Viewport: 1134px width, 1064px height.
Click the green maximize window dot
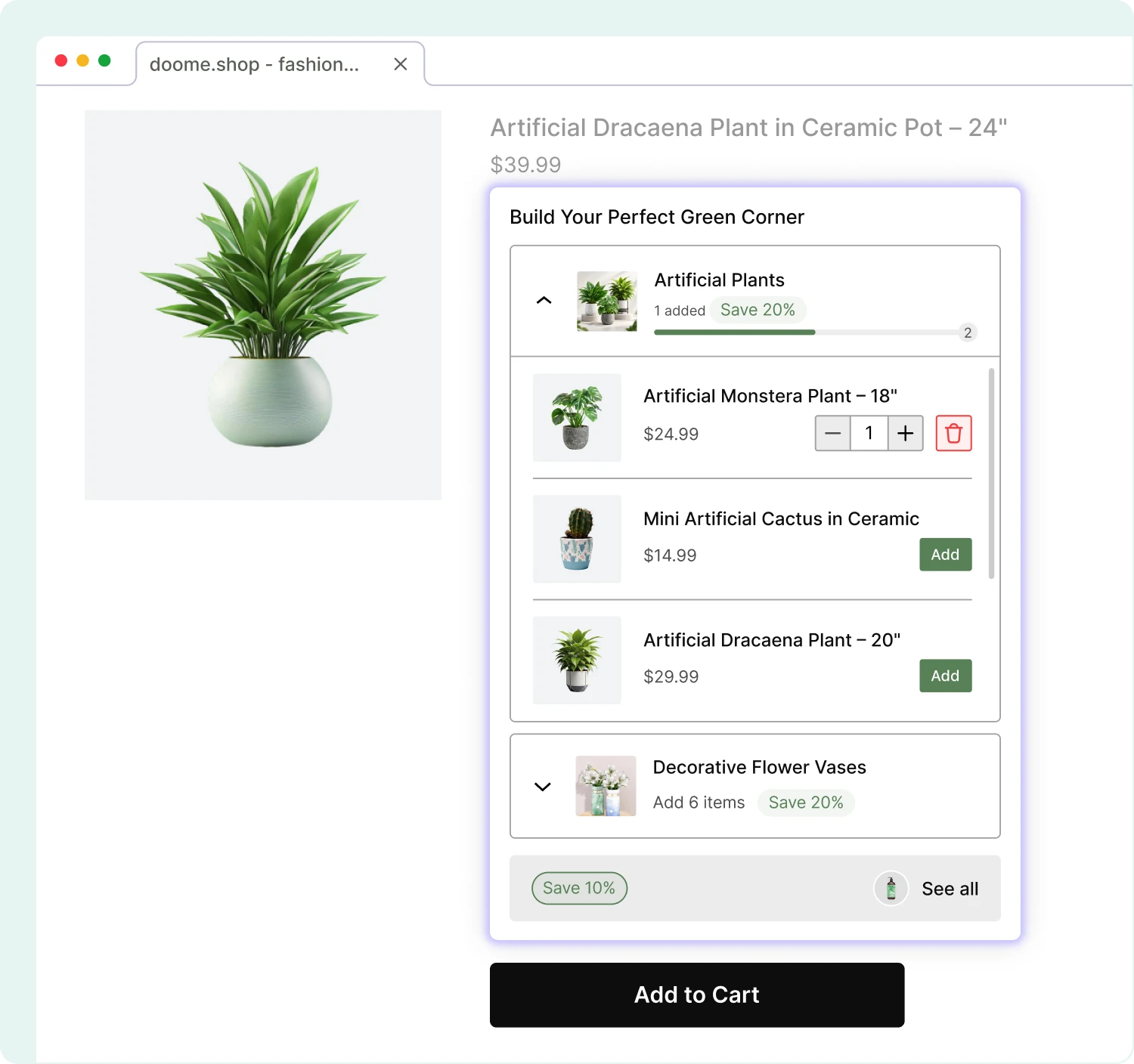point(104,60)
